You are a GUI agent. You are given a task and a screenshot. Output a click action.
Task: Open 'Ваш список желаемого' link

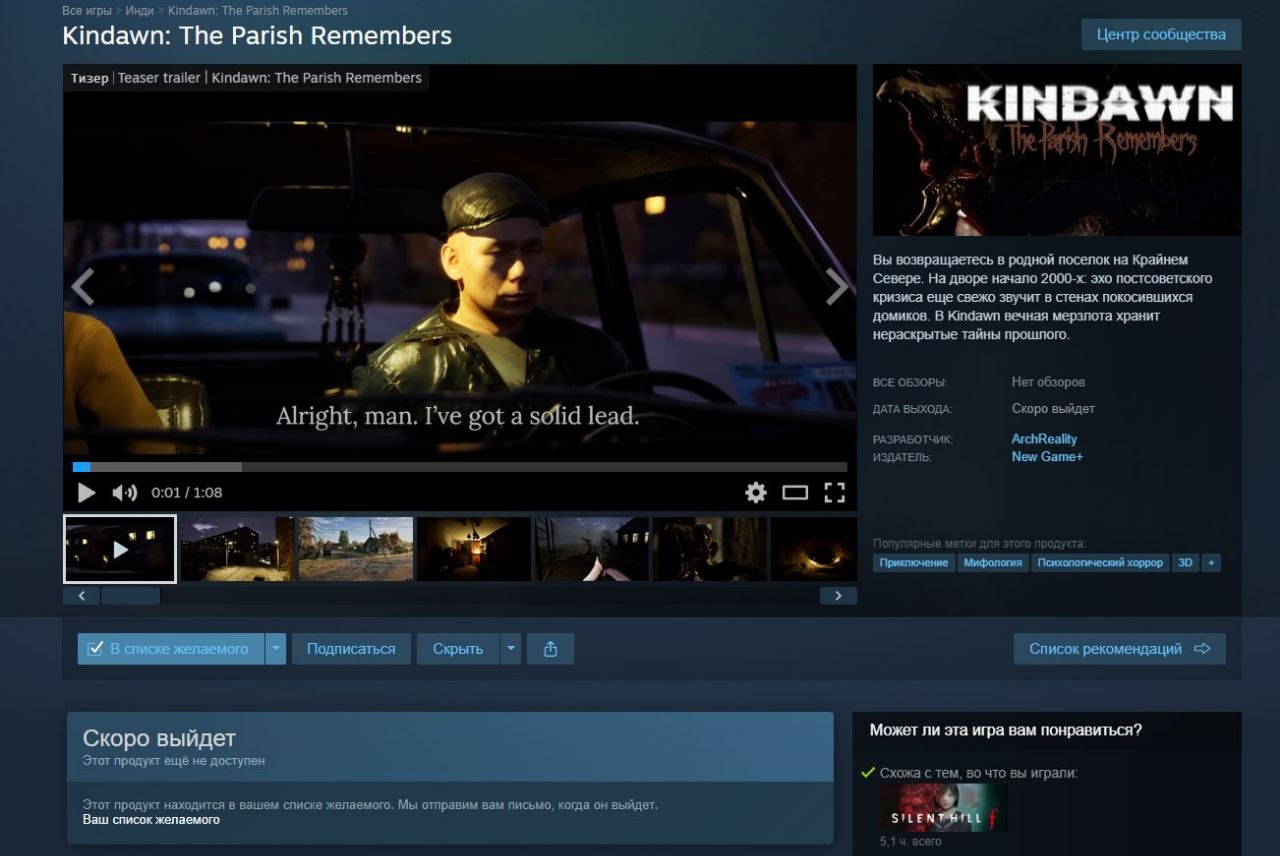pos(151,820)
